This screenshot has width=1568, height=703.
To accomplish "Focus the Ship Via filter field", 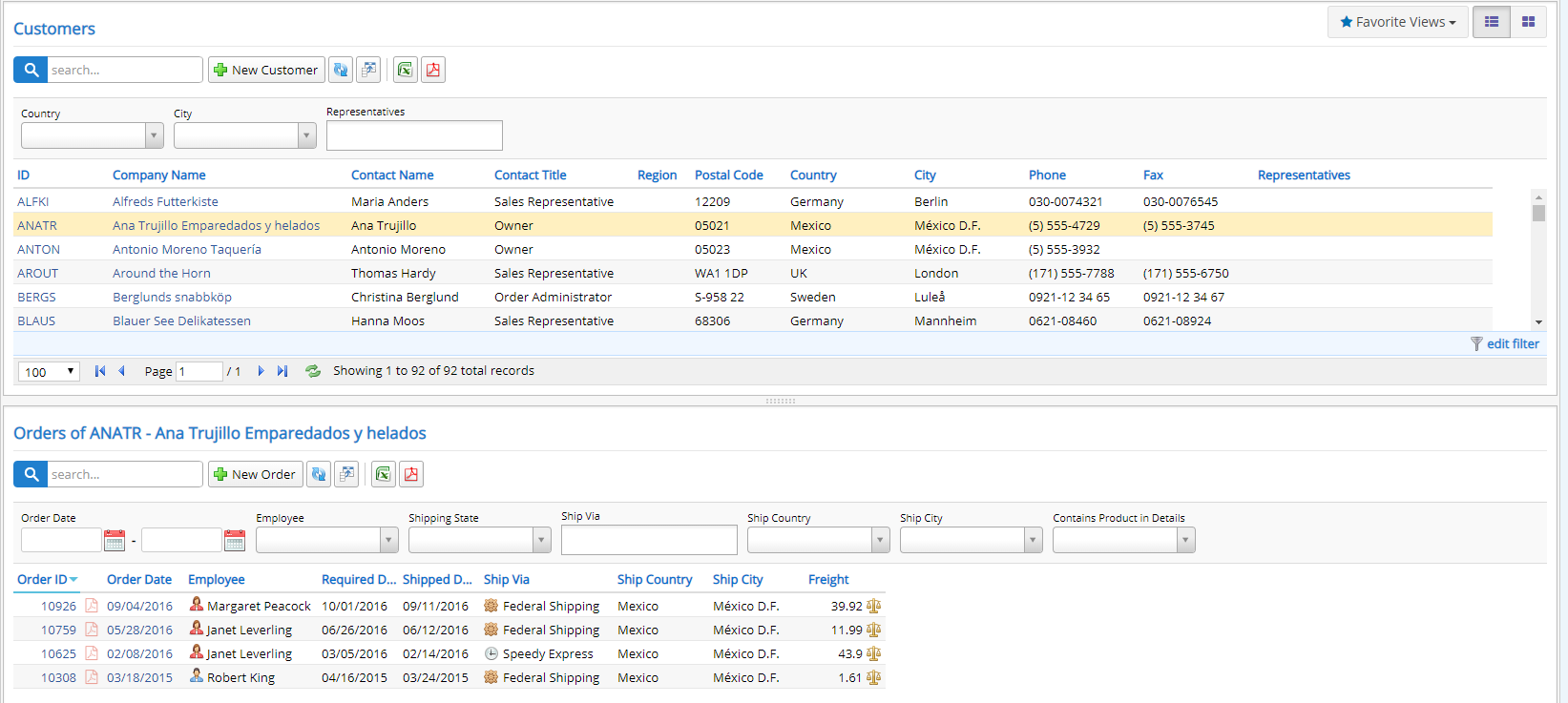I will click(649, 540).
